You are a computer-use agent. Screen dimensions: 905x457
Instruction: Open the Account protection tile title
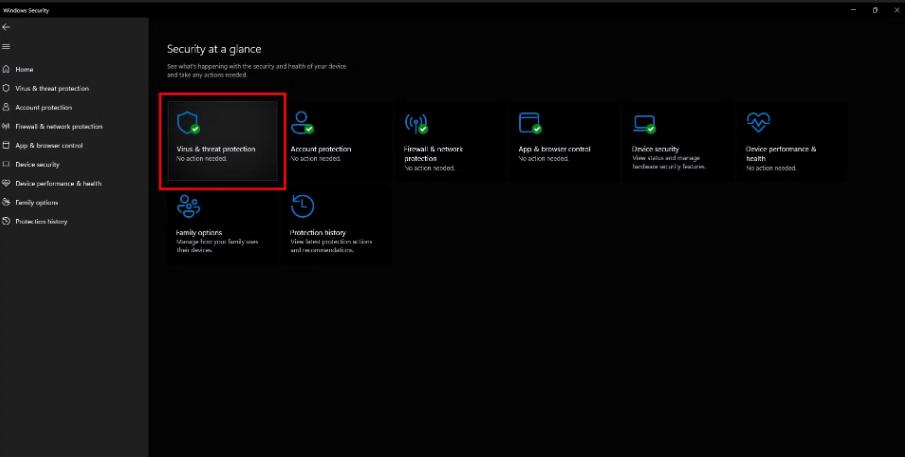tap(321, 149)
